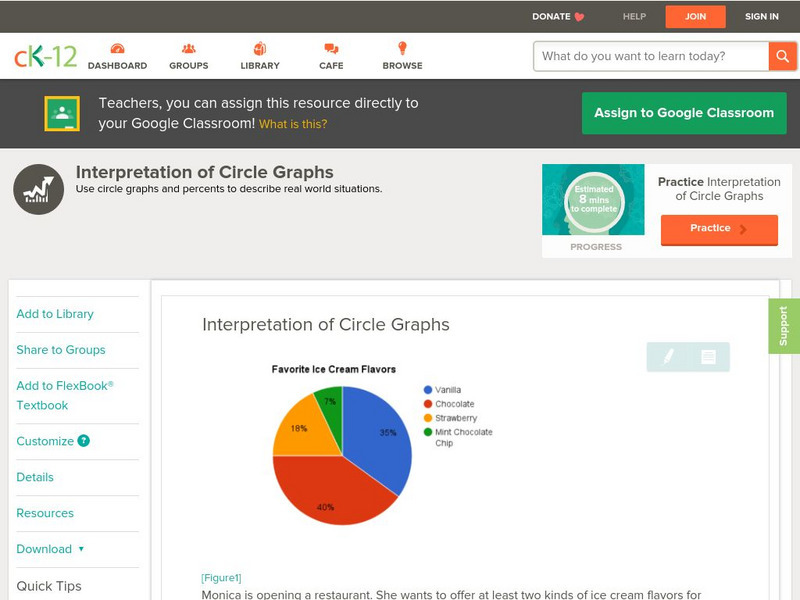Click the Details link
The image size is (800, 600).
(35, 477)
